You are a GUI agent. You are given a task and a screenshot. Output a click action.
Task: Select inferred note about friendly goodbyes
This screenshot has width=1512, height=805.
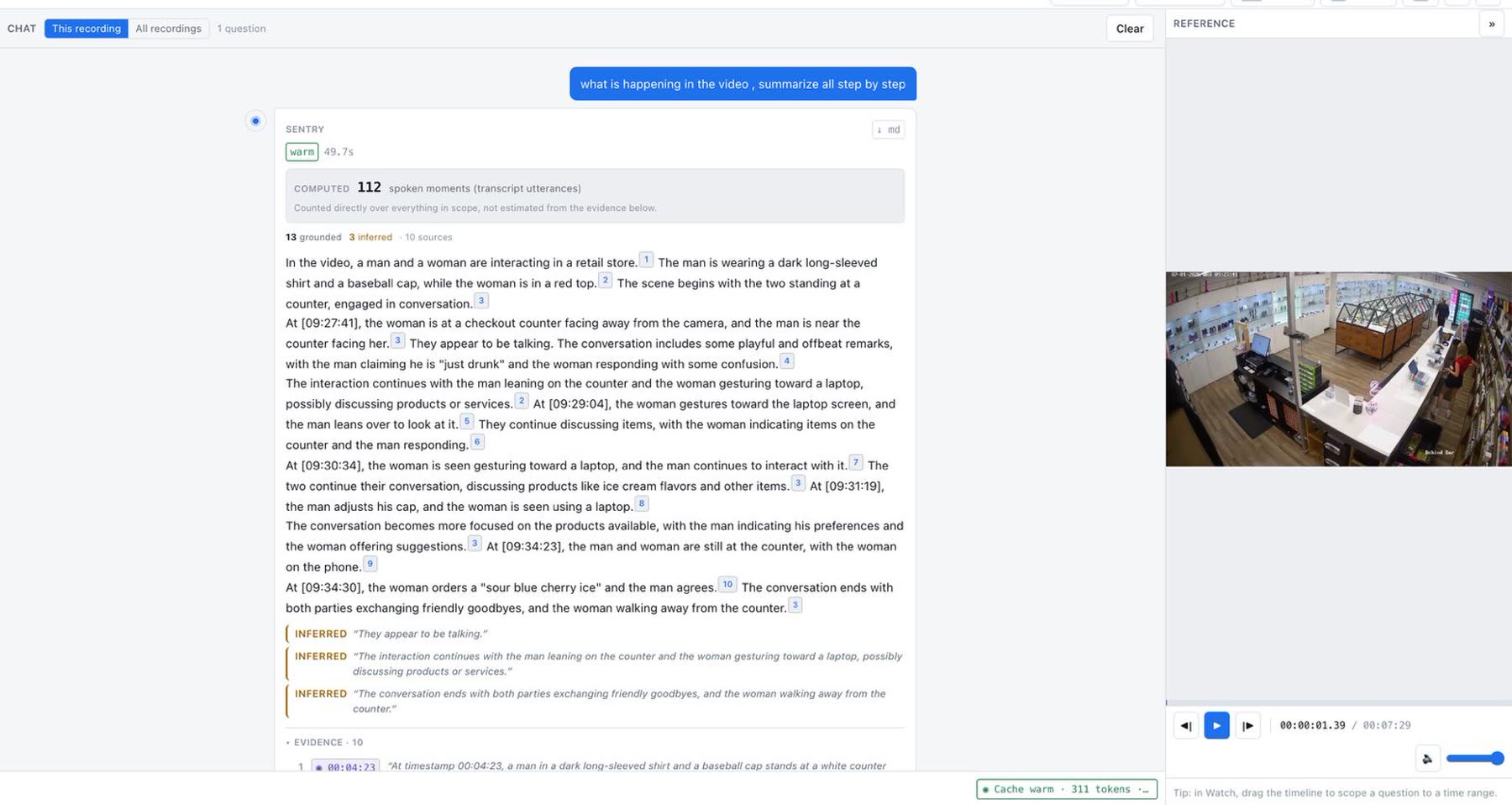[595, 701]
